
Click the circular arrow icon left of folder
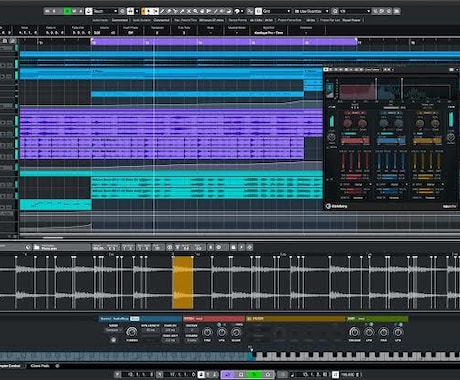[x=28, y=247]
